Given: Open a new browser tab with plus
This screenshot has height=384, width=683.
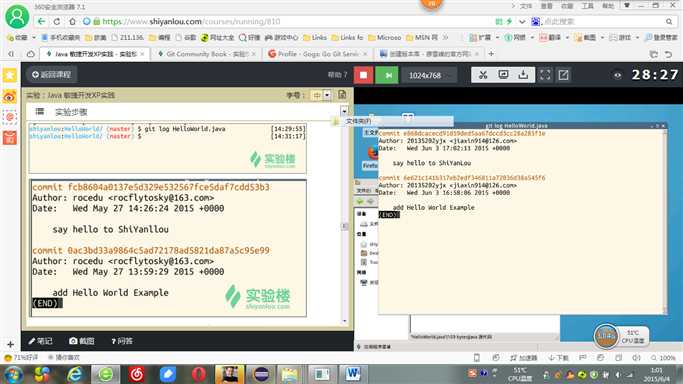Looking at the screenshot, I should 491,54.
